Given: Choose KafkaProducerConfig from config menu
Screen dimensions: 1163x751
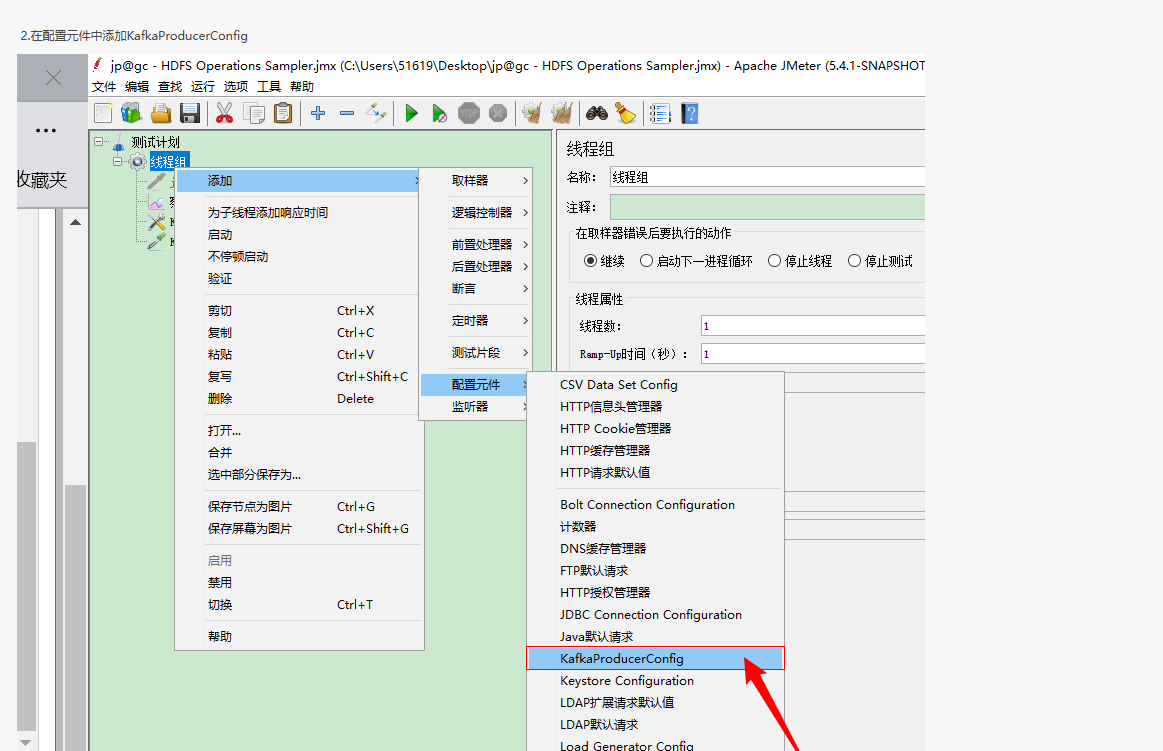Looking at the screenshot, I should [x=655, y=658].
